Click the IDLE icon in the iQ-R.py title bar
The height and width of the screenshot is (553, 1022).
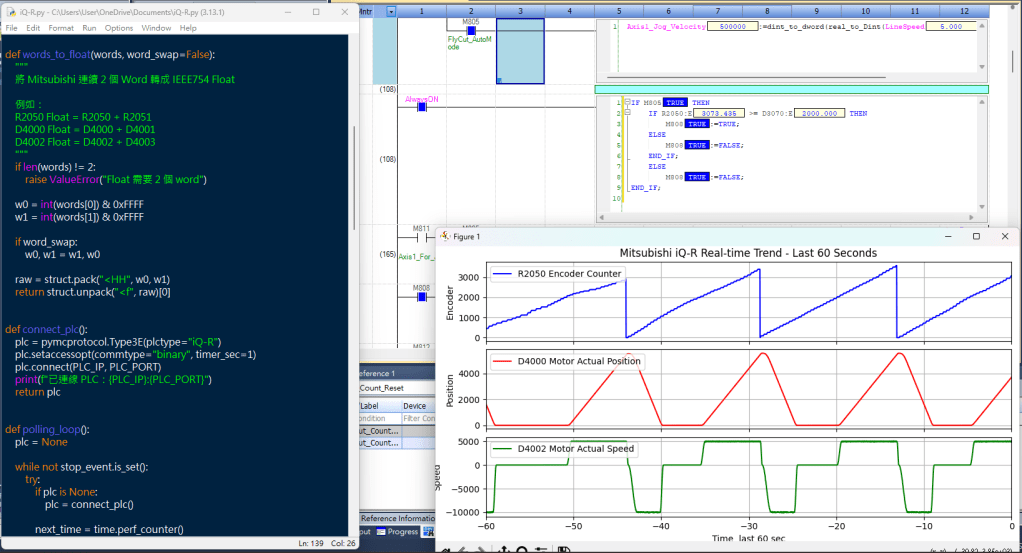(x=11, y=12)
